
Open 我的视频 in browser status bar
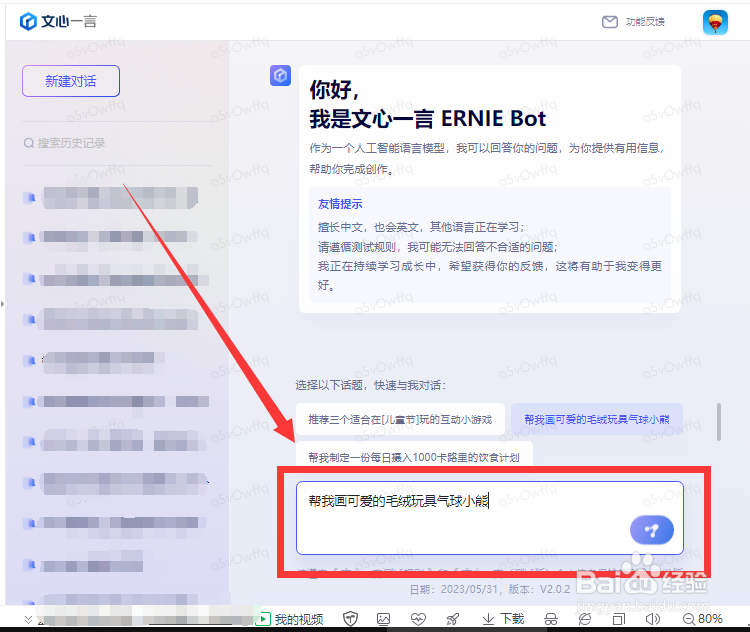coord(290,619)
